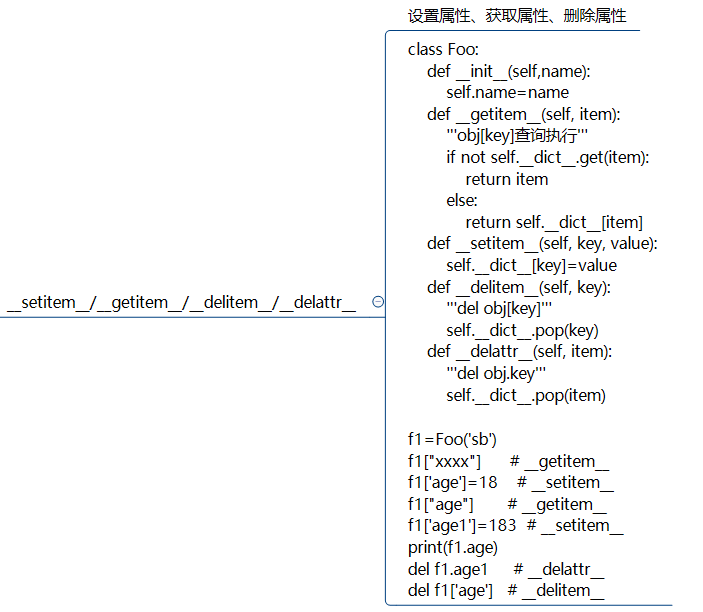Click 'if not self.__dict__.get(item):' line
Image resolution: width=703 pixels, height=612 pixels.
click(547, 157)
